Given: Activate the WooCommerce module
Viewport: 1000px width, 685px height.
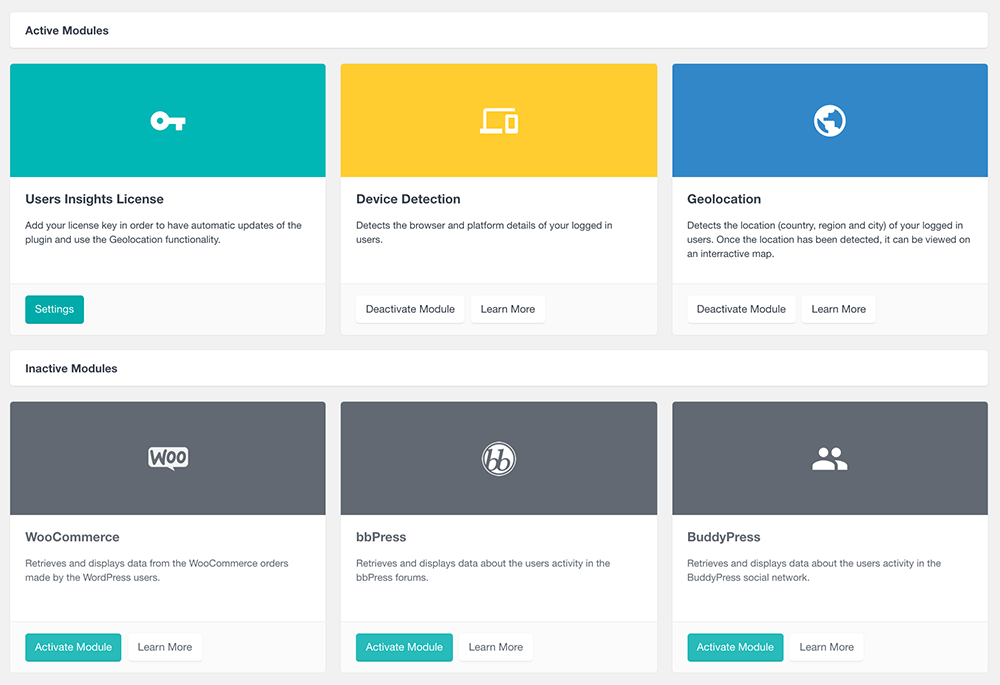Looking at the screenshot, I should 73,647.
